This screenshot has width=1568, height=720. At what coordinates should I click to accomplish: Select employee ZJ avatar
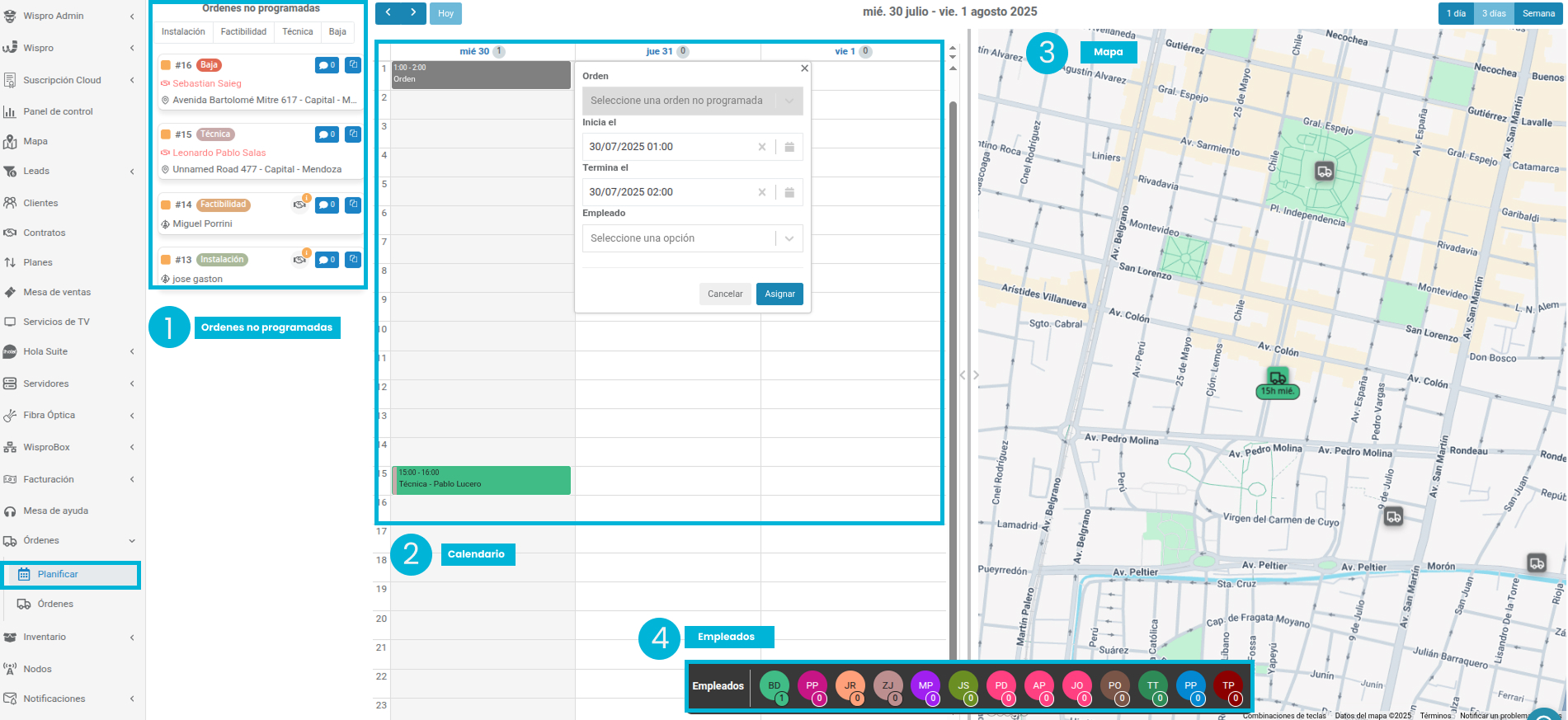tap(888, 686)
